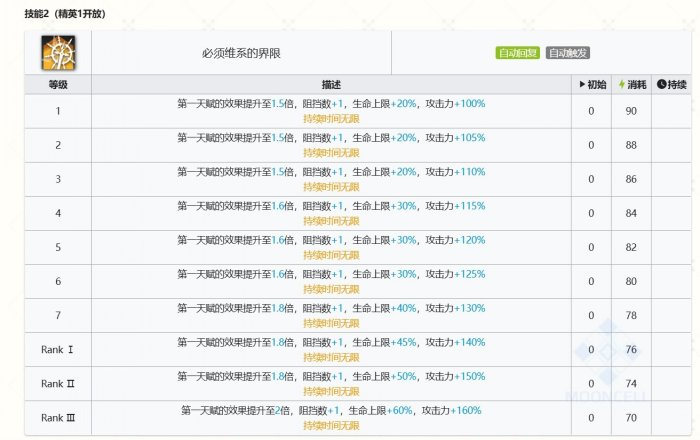Click the lightning icon beside 消耗
Viewport: 700px width, 440px height.
pyautogui.click(x=621, y=84)
